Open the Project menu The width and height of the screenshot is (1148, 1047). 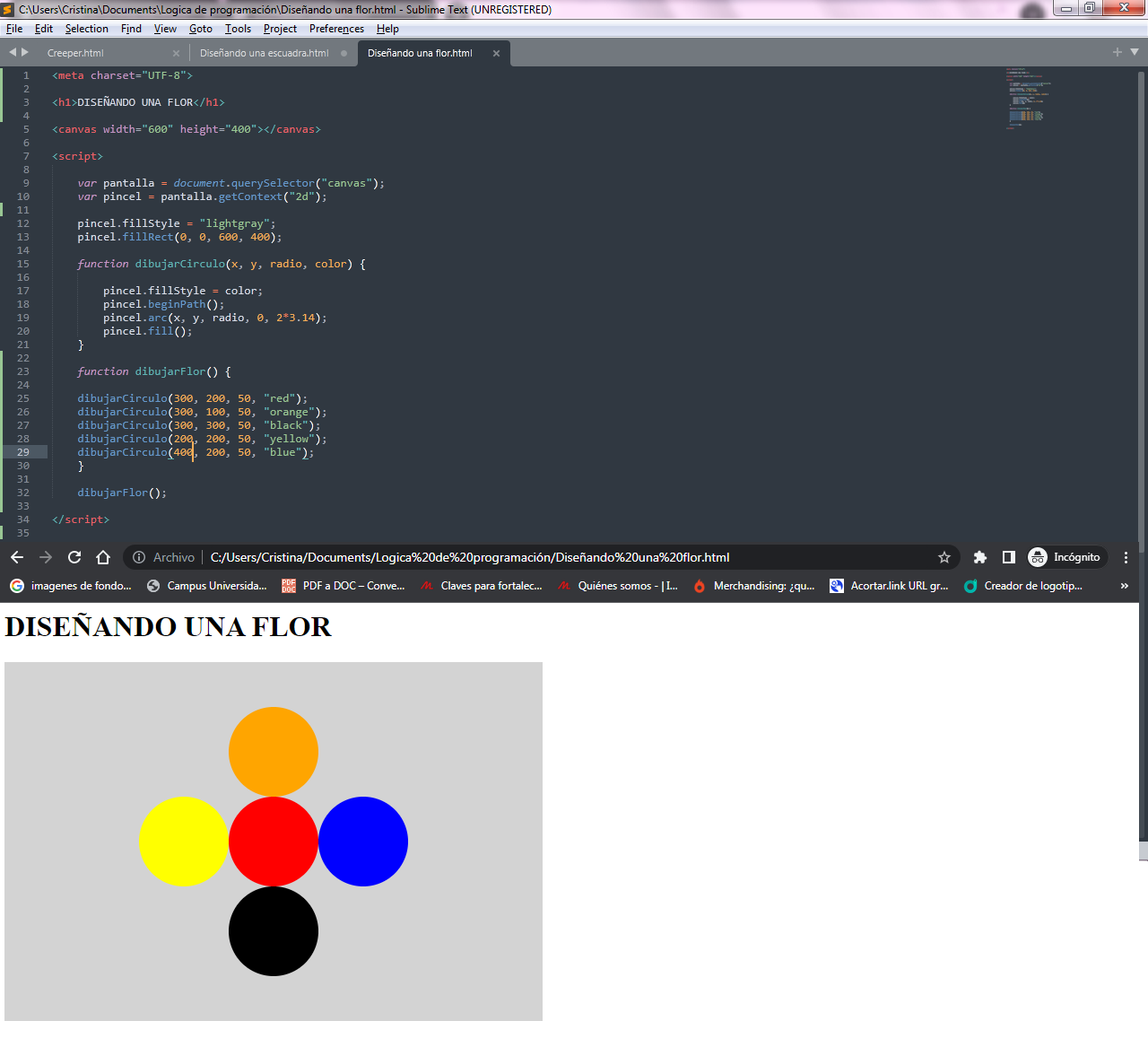point(280,29)
